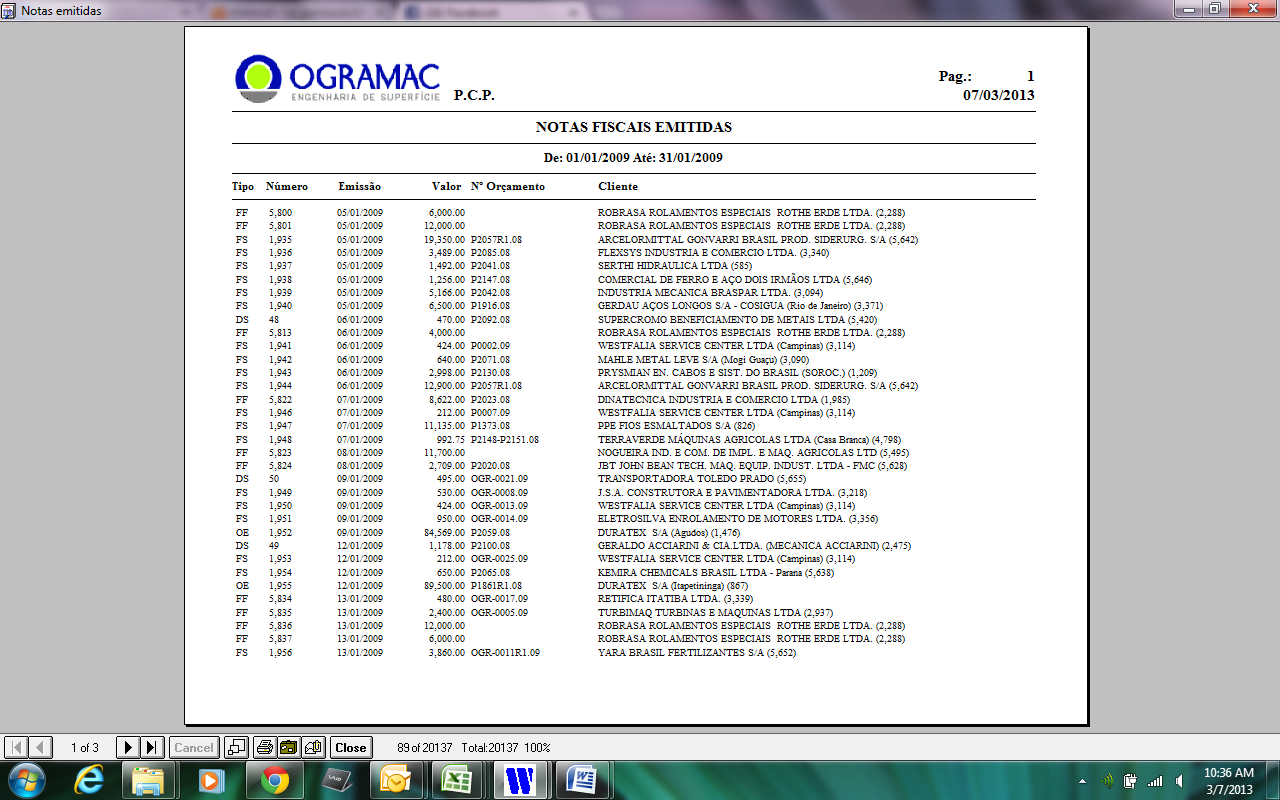Click the '100%' zoom status text
Viewport: 1280px width, 800px height.
pos(537,748)
